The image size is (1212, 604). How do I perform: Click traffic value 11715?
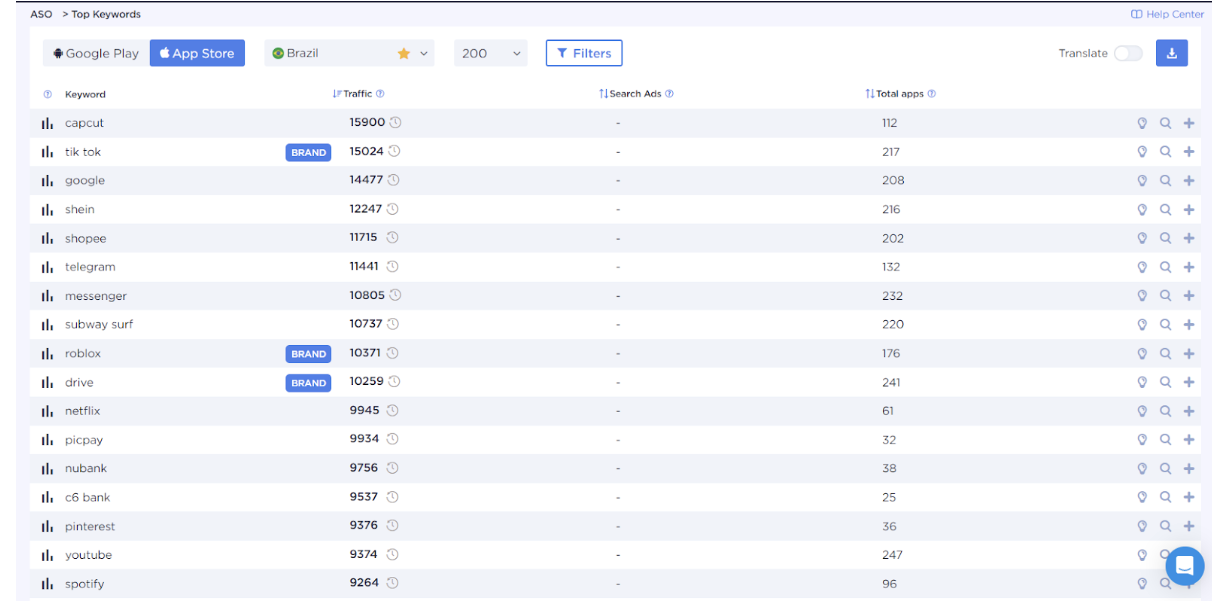[363, 238]
